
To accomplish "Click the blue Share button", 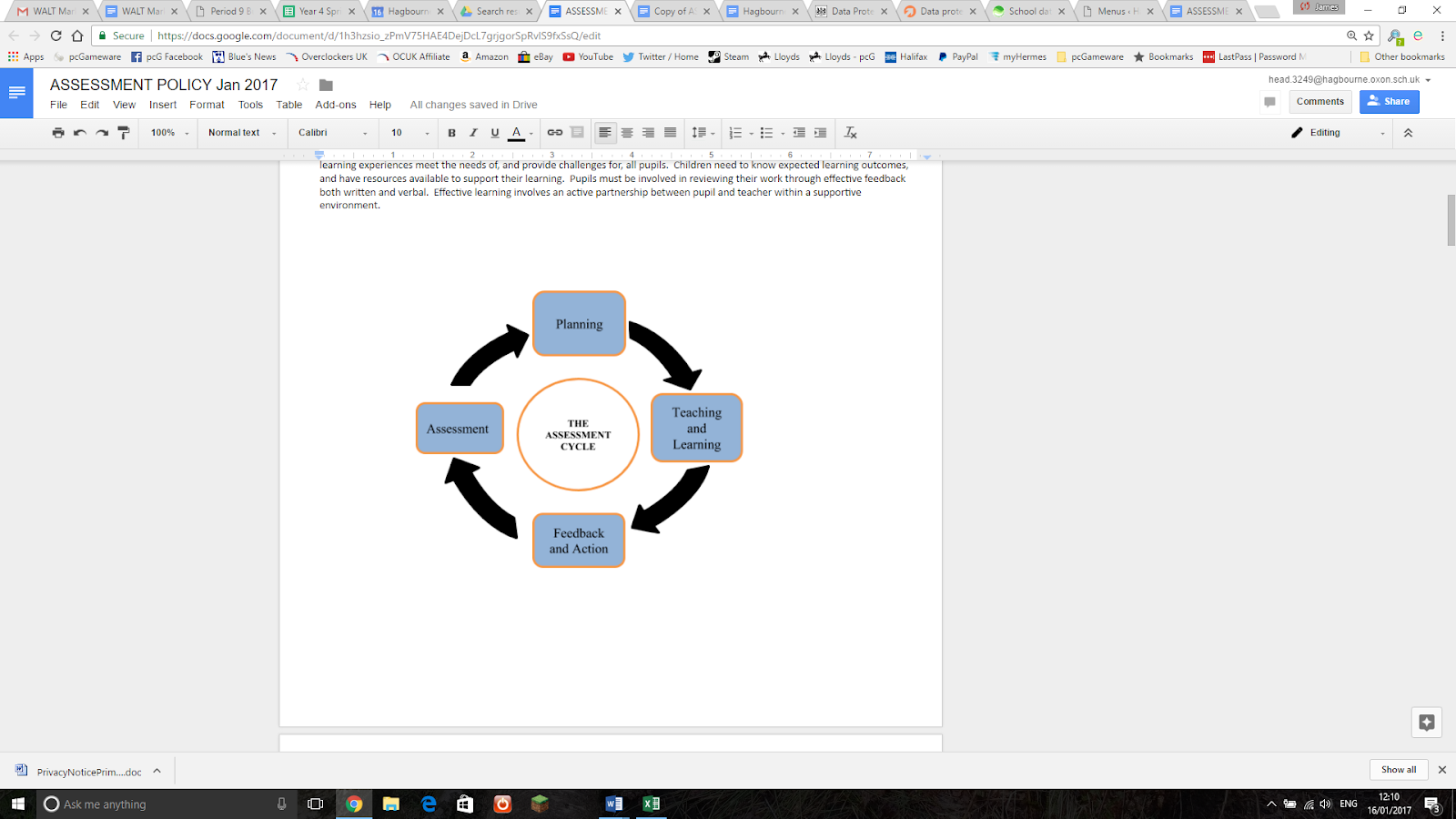I will pyautogui.click(x=1389, y=102).
